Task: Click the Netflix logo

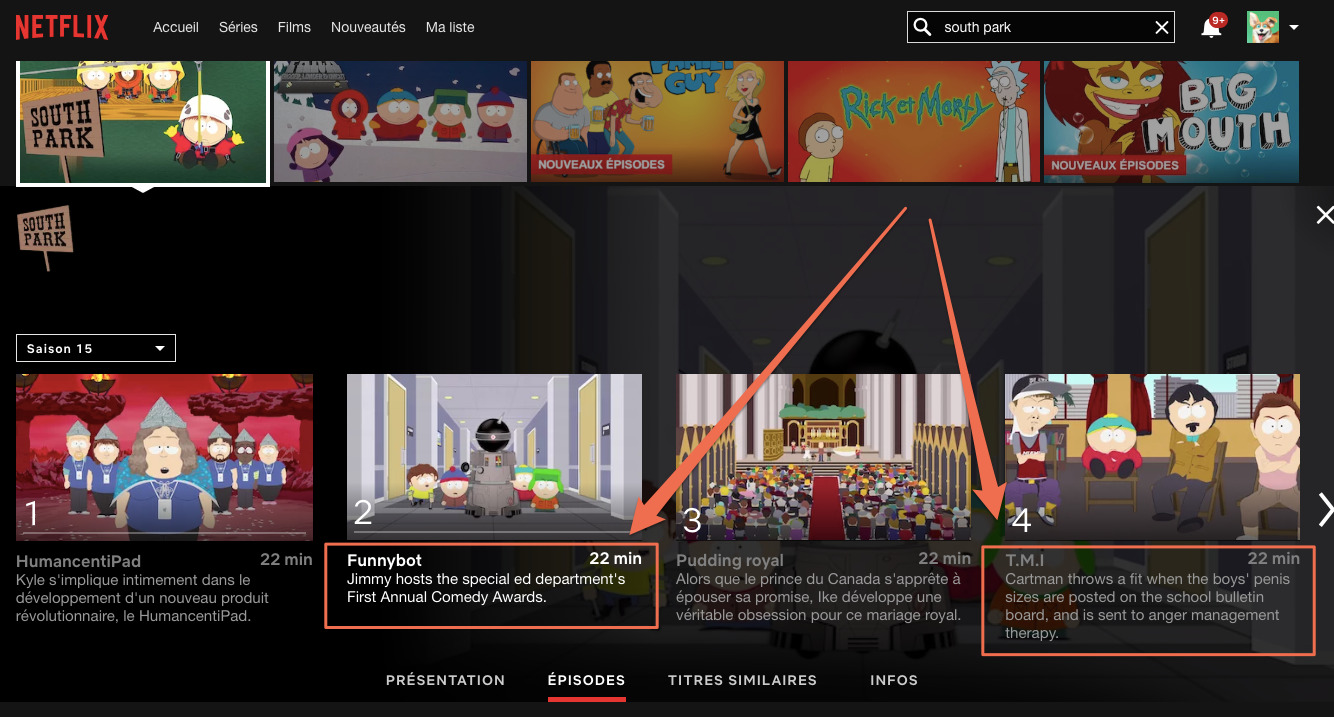Action: tap(61, 27)
